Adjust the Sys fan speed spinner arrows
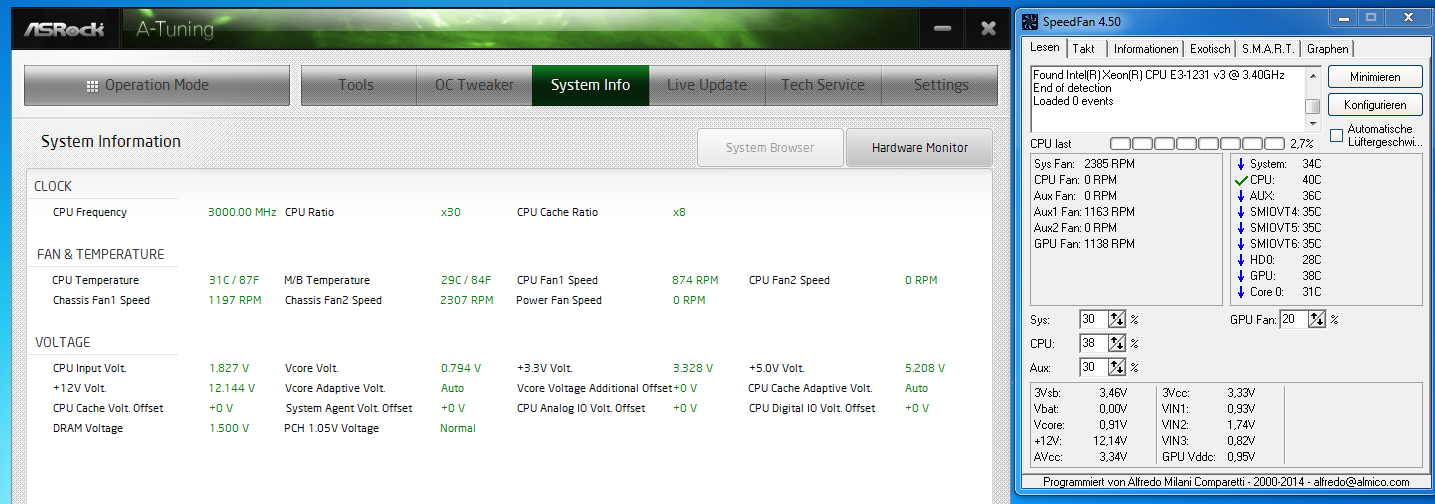Viewport: 1435px width, 504px height. click(1118, 320)
